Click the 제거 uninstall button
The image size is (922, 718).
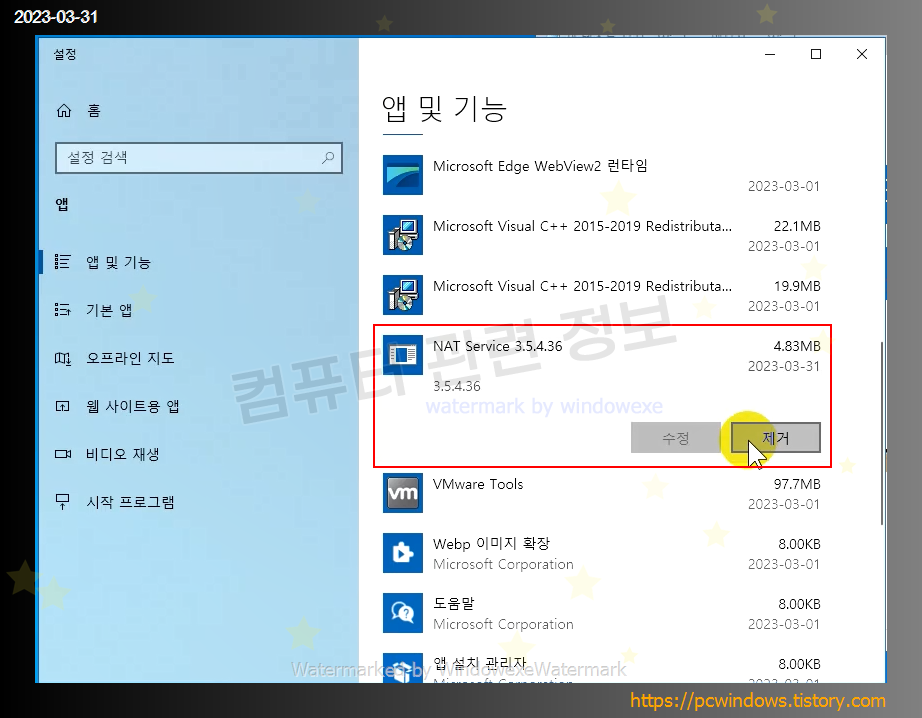[776, 438]
